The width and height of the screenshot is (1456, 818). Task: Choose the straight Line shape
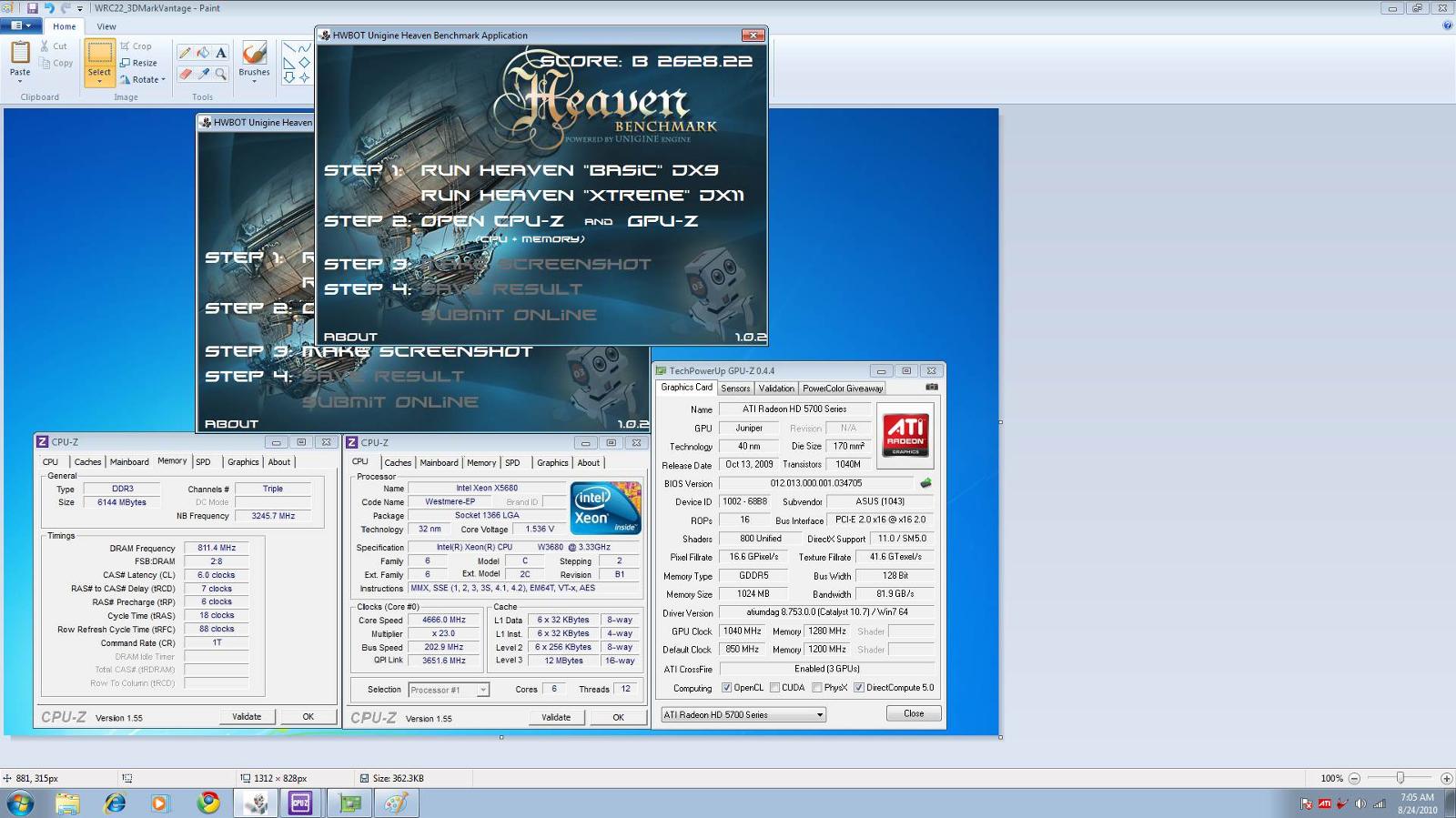point(288,47)
